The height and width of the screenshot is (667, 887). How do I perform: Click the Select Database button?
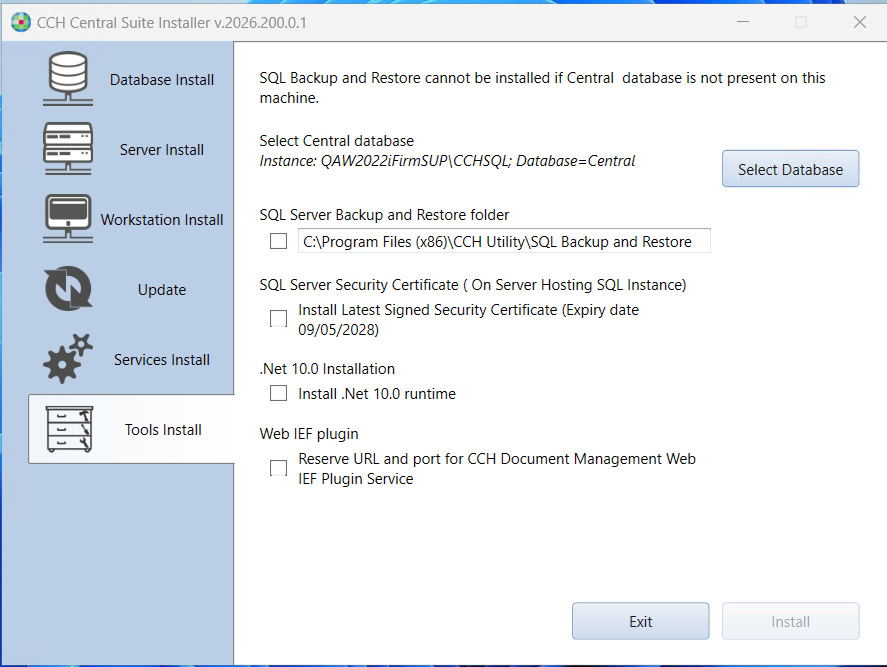(790, 169)
